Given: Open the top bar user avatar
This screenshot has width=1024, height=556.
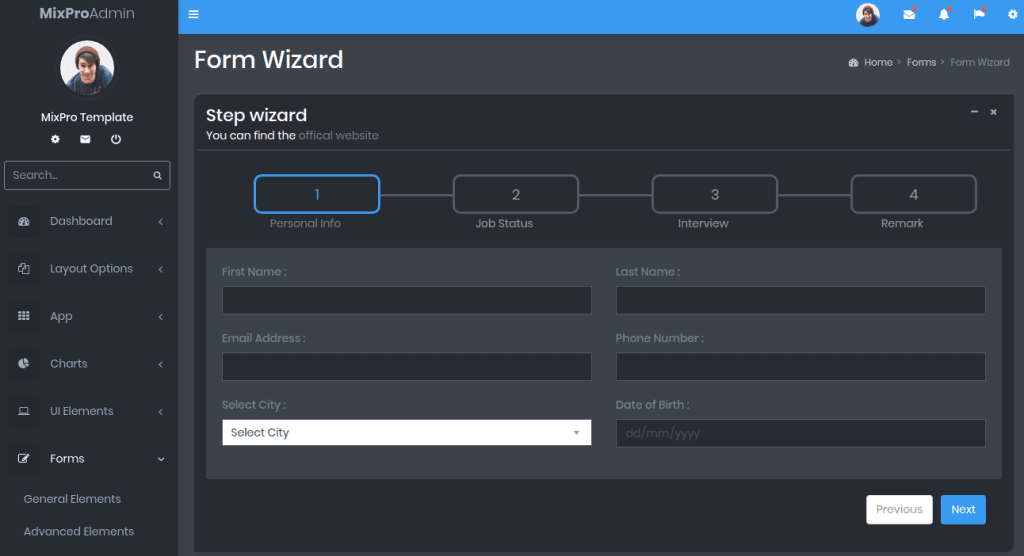Looking at the screenshot, I should 867,14.
